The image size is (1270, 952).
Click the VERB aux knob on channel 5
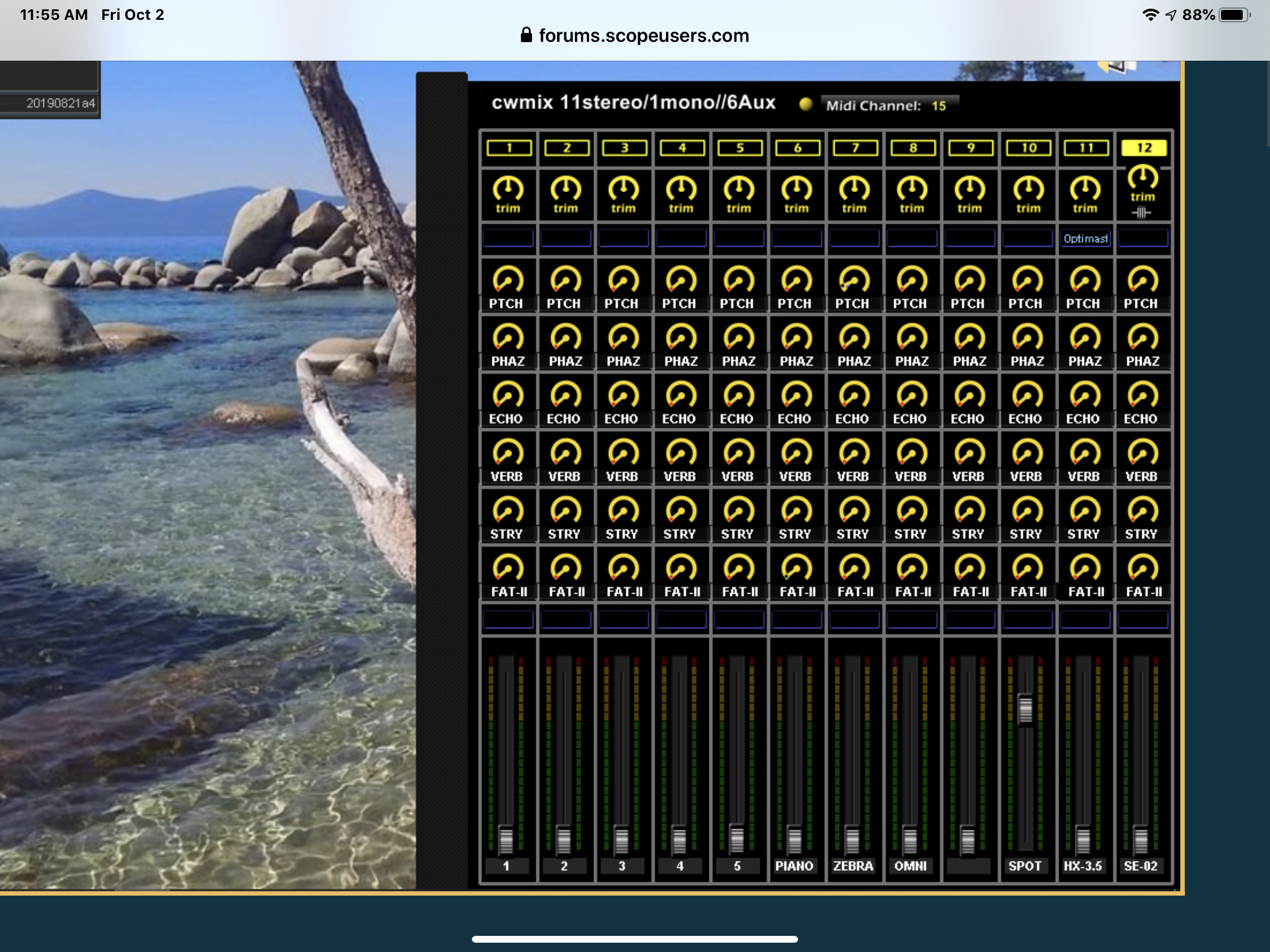pos(739,452)
